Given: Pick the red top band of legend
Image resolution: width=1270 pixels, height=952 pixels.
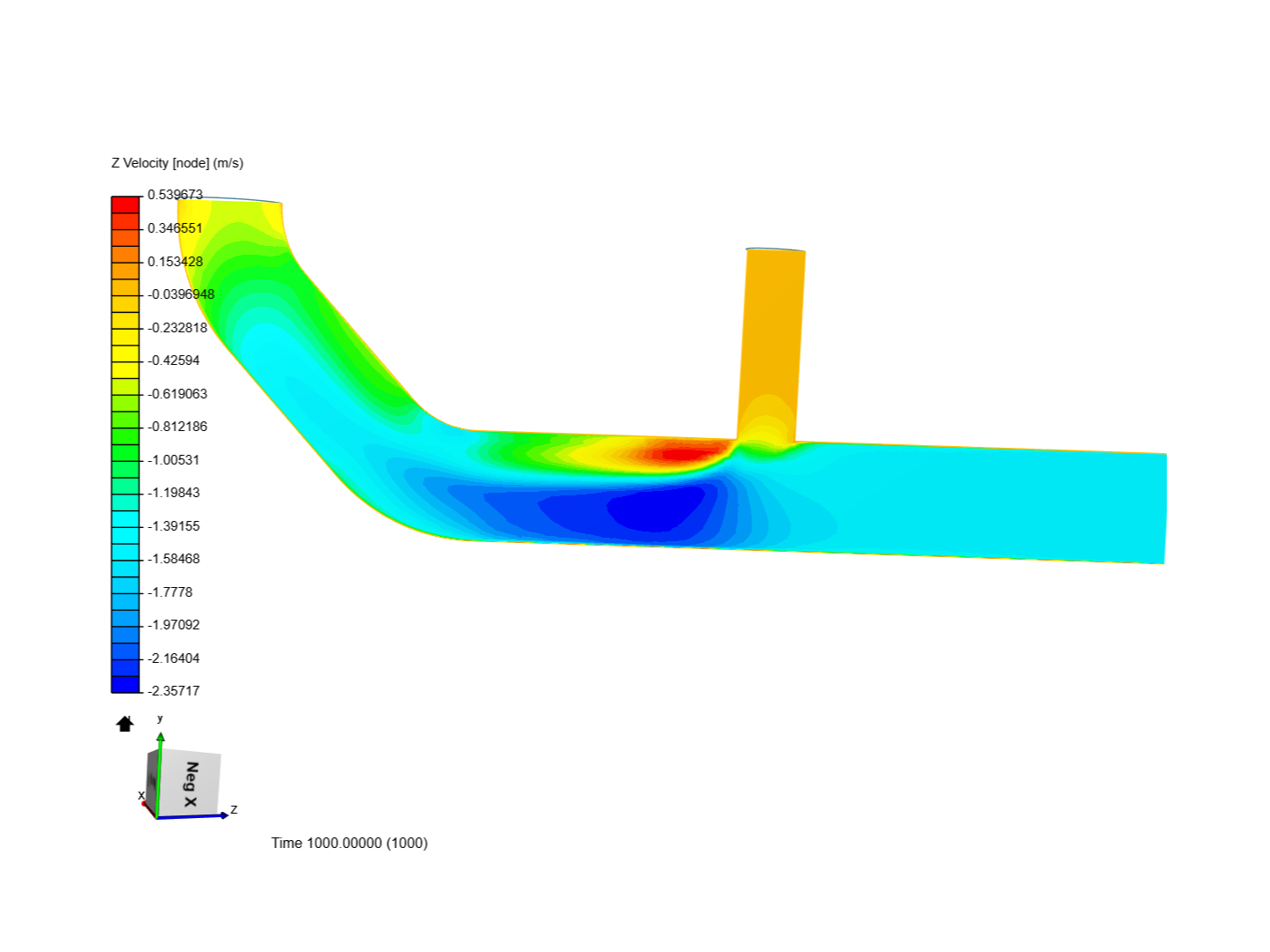Looking at the screenshot, I should pyautogui.click(x=125, y=205).
